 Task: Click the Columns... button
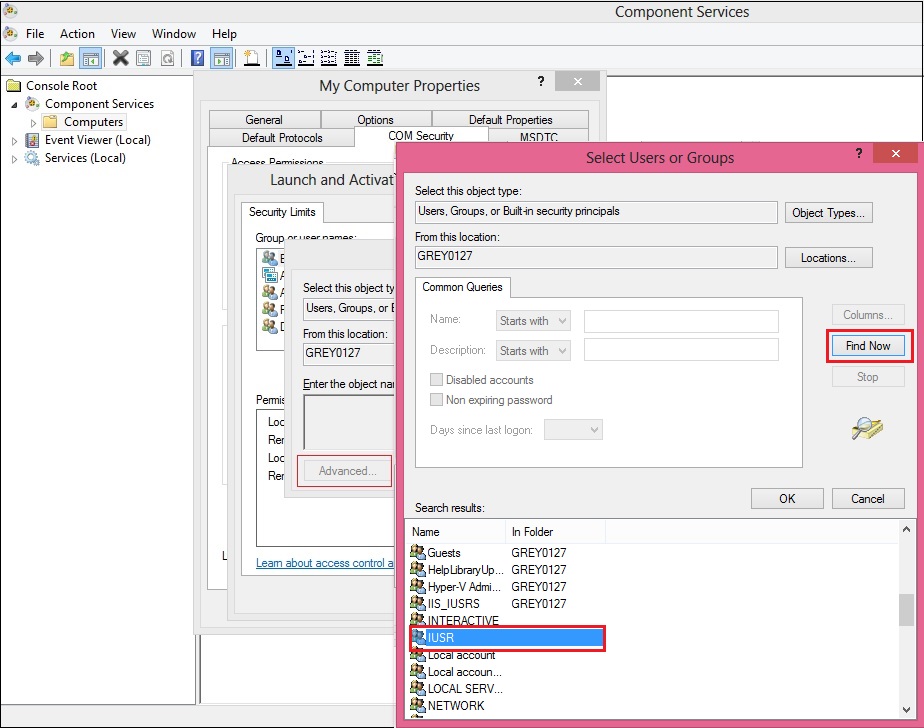(x=868, y=315)
